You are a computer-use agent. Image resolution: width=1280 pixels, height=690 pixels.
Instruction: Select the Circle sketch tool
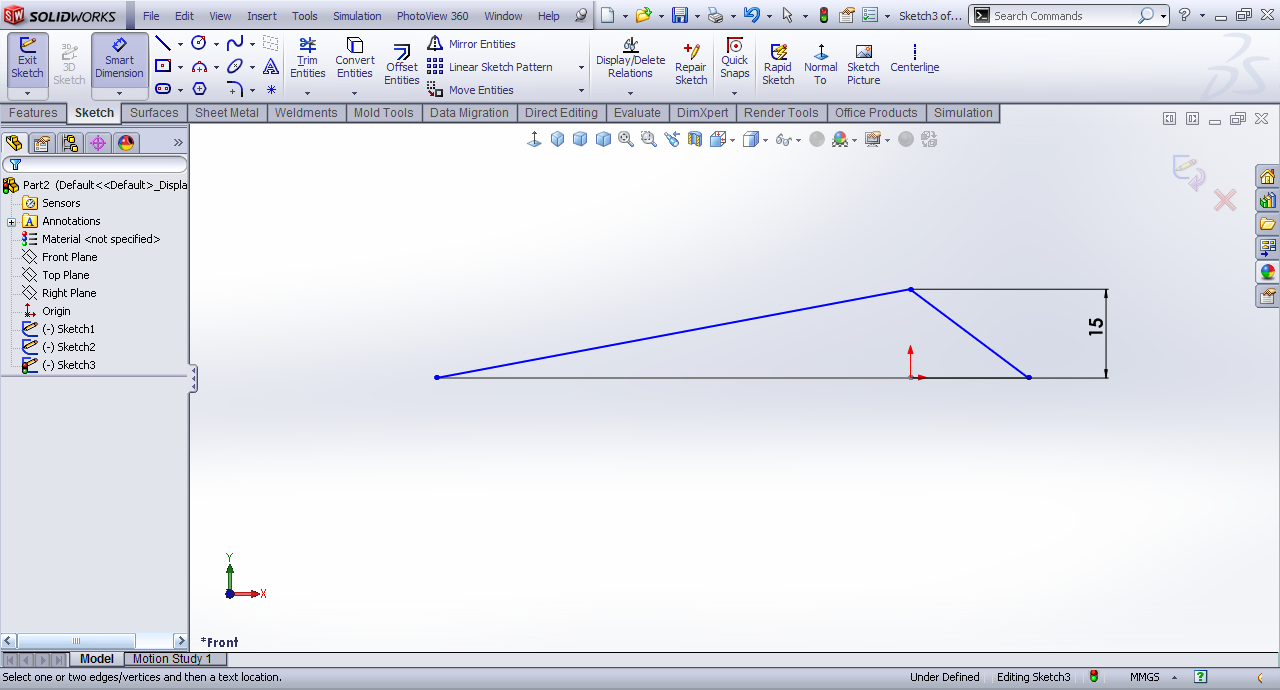pyautogui.click(x=198, y=44)
